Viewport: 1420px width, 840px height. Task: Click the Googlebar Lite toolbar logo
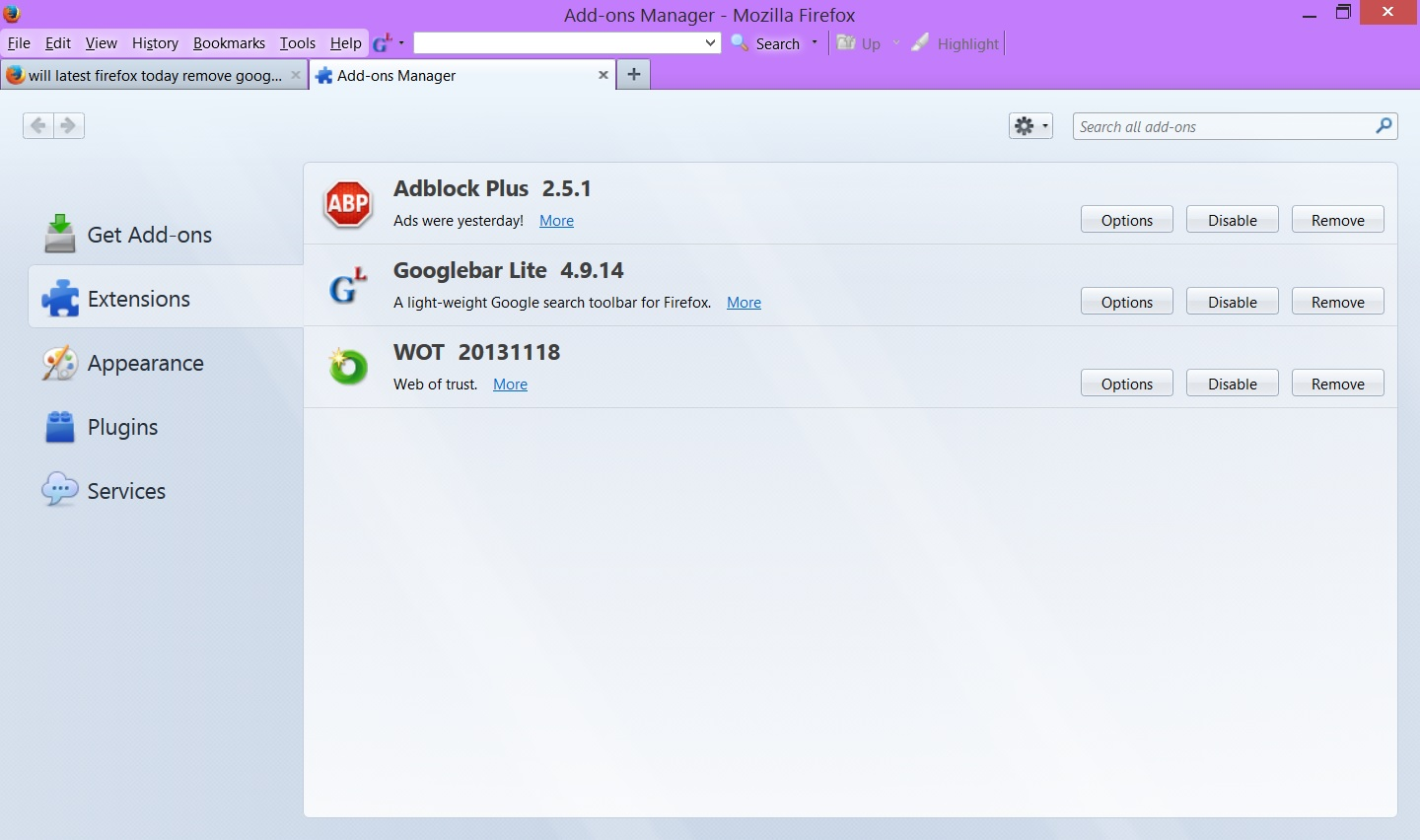[383, 43]
